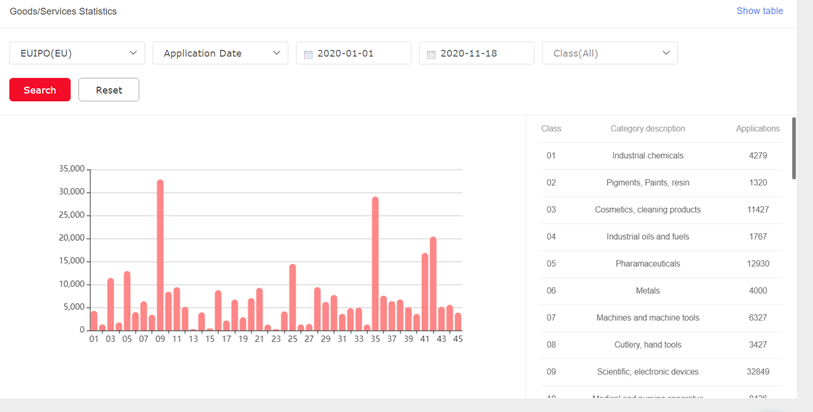Select the Cutlery, hand tools row
813x412 pixels.
661,345
